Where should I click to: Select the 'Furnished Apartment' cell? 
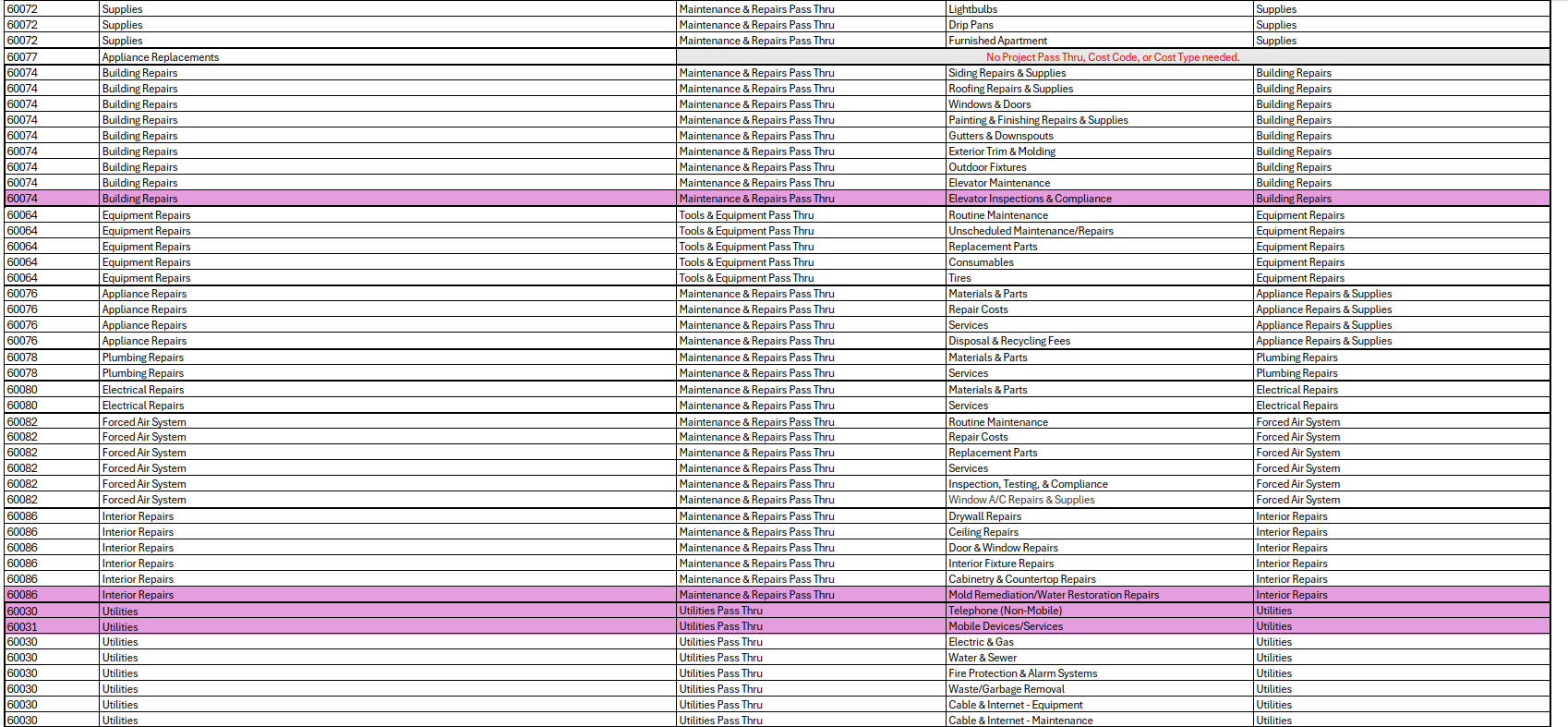[1099, 41]
